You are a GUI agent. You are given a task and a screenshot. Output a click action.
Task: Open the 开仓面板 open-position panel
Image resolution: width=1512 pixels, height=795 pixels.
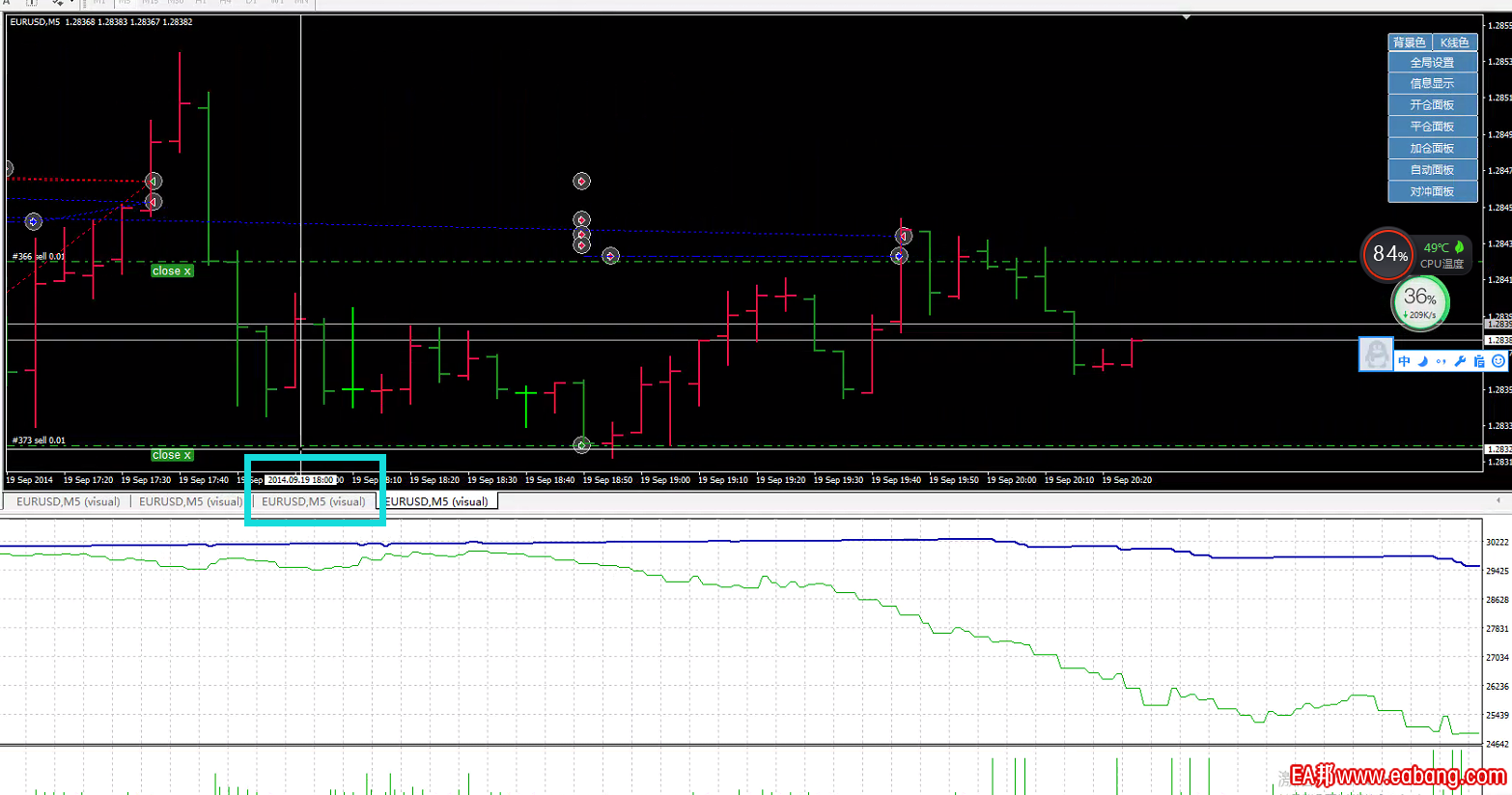tap(1432, 105)
